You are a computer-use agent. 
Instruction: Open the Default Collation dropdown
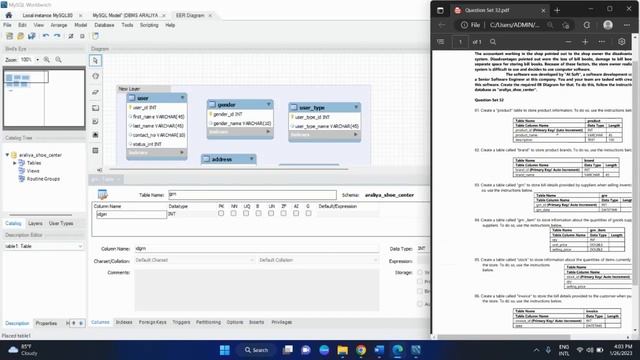(x=318, y=260)
